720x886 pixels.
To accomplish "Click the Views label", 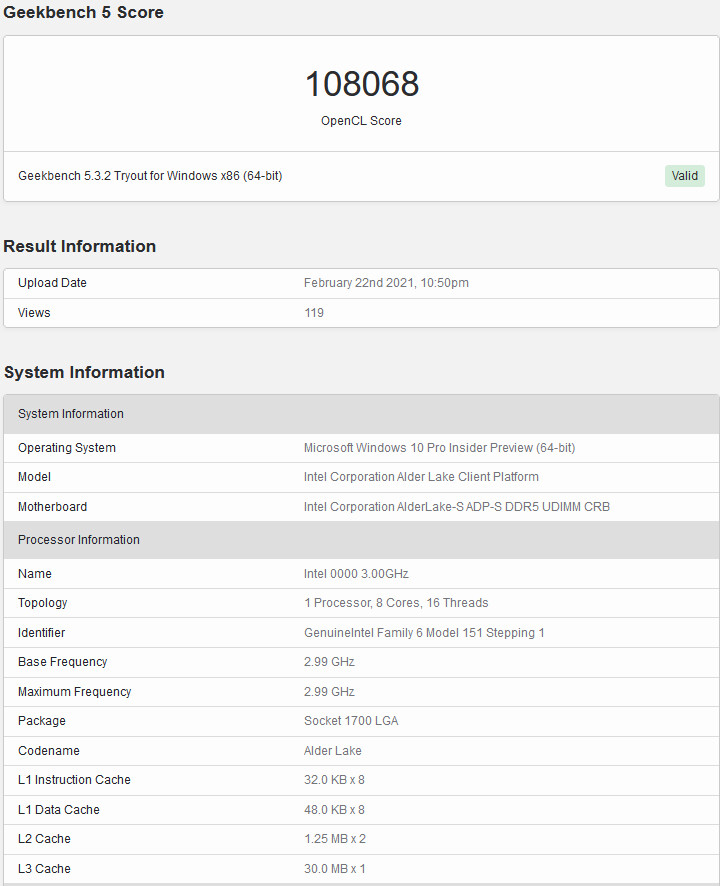I will pyautogui.click(x=34, y=312).
